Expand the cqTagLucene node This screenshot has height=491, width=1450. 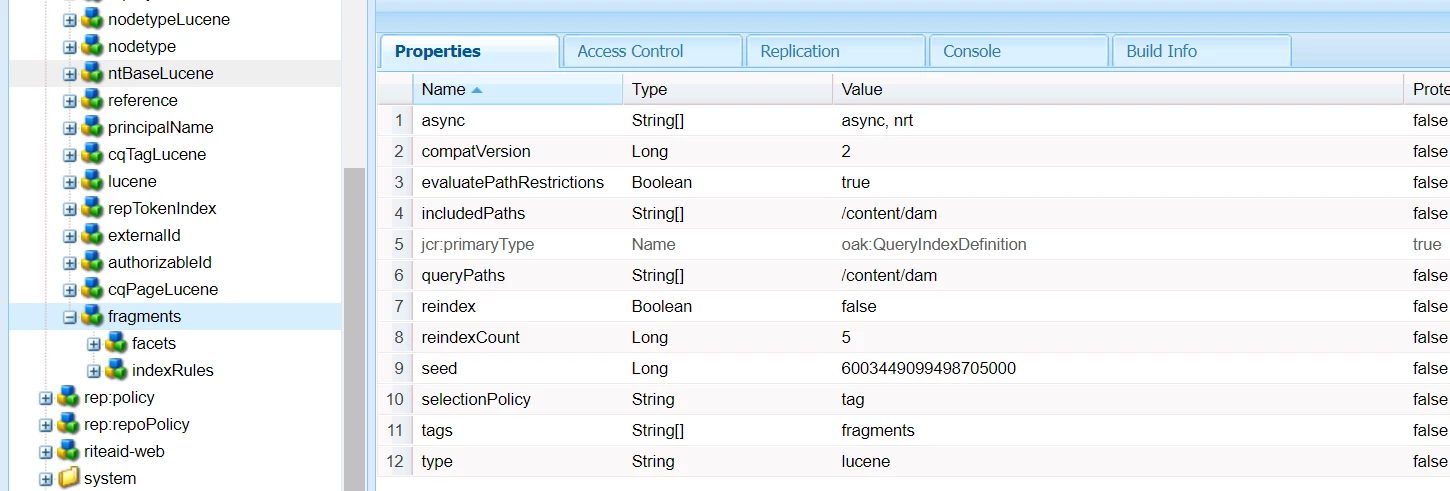[x=70, y=155]
